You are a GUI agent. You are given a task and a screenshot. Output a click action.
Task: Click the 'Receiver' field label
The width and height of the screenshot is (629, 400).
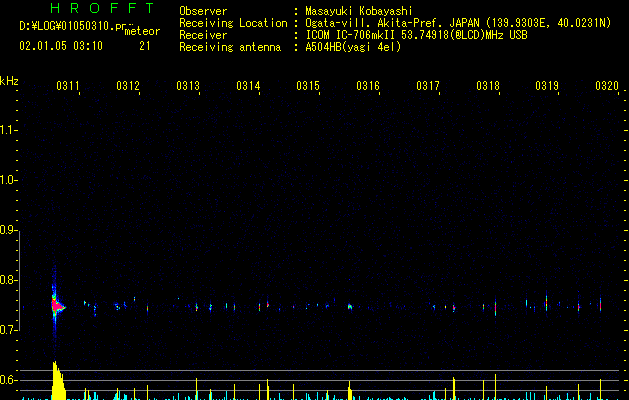click(x=203, y=35)
